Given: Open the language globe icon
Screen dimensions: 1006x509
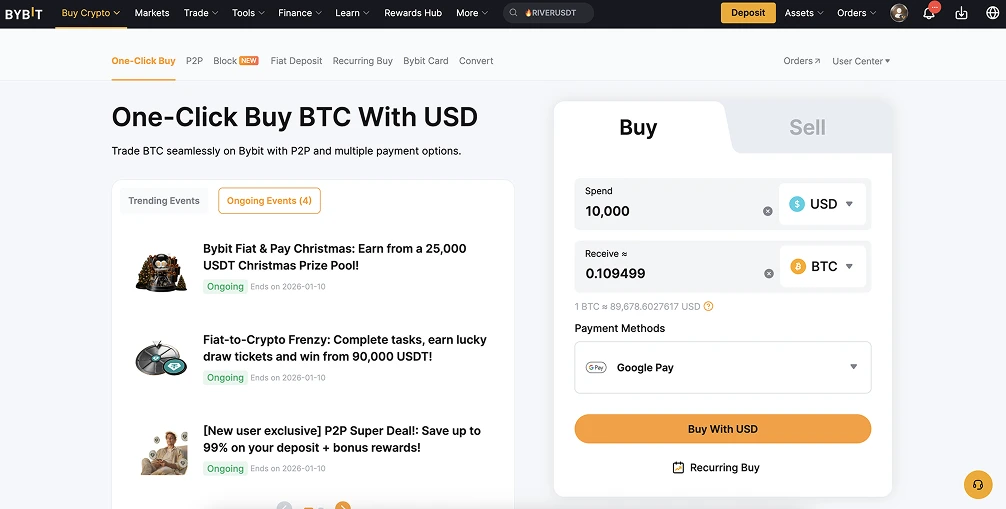Looking at the screenshot, I should 993,13.
